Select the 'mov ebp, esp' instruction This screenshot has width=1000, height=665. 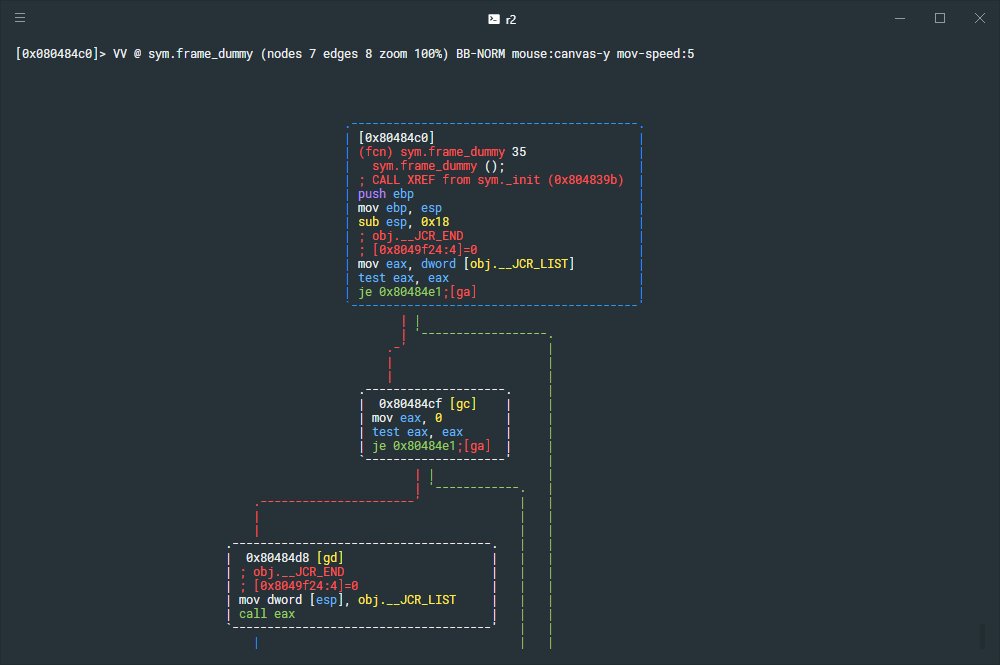[400, 208]
